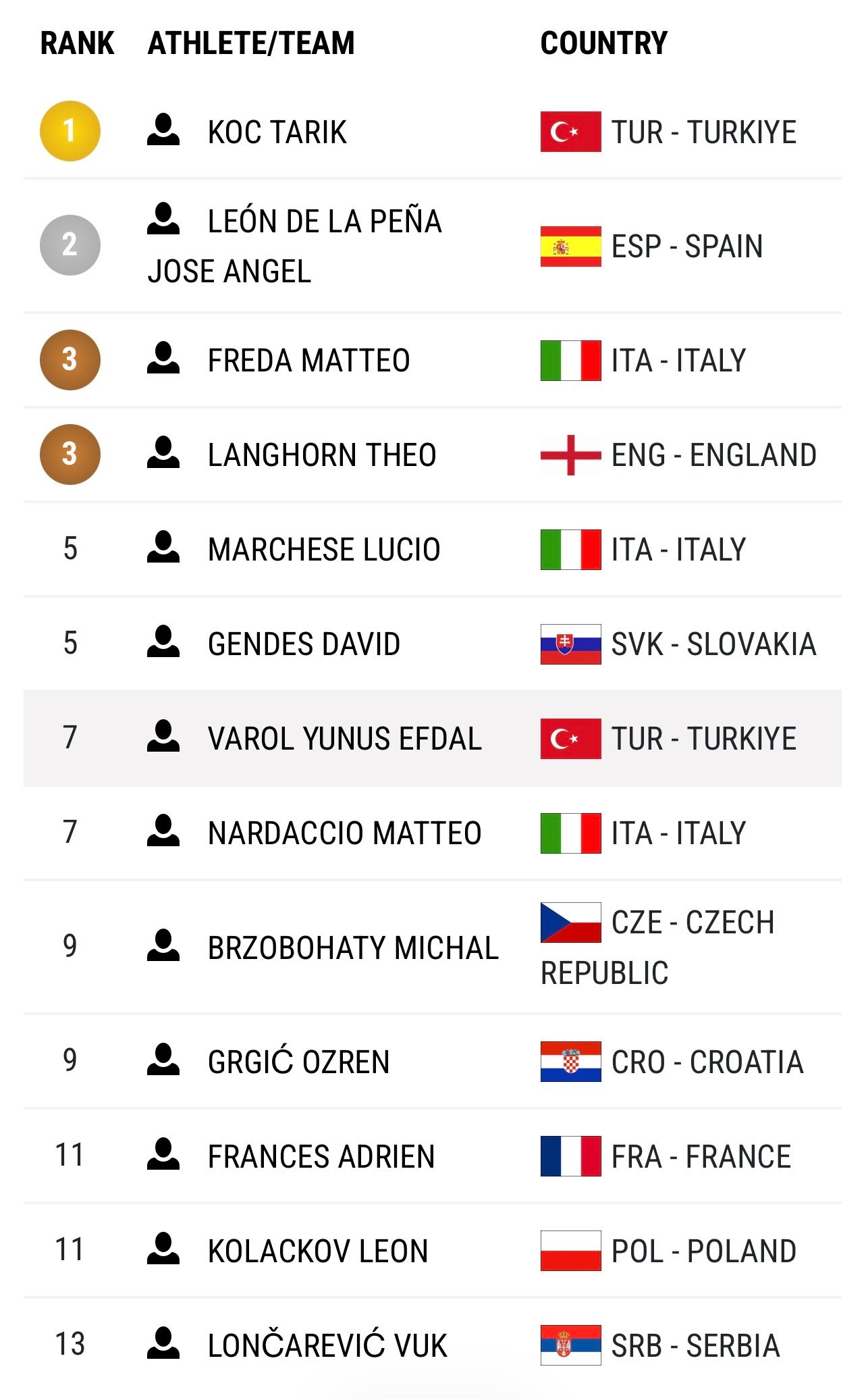Click the POL - POLAND country label
This screenshot has height=1400, width=866.
point(704,1251)
